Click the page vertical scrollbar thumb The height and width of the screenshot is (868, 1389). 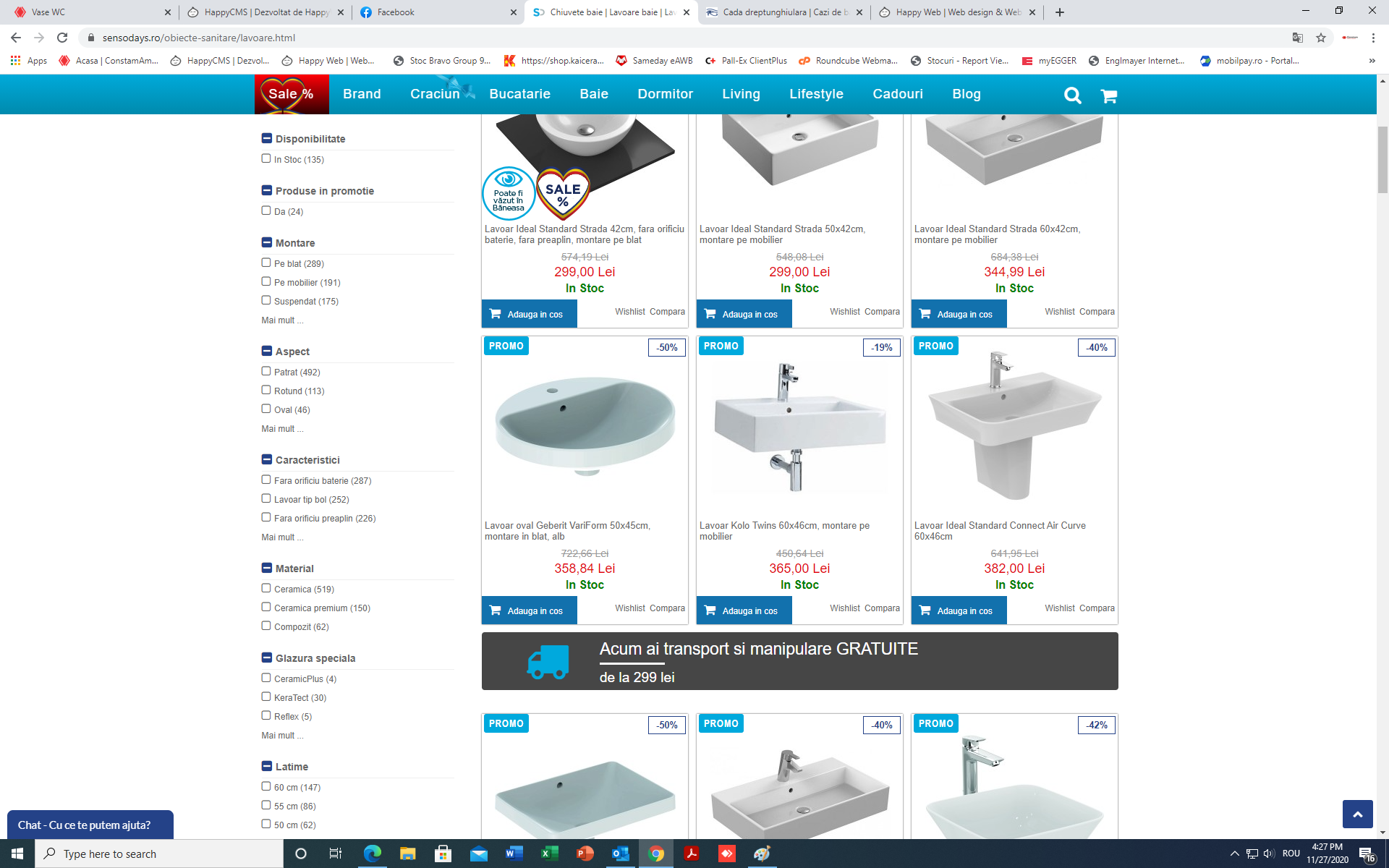click(x=1382, y=159)
